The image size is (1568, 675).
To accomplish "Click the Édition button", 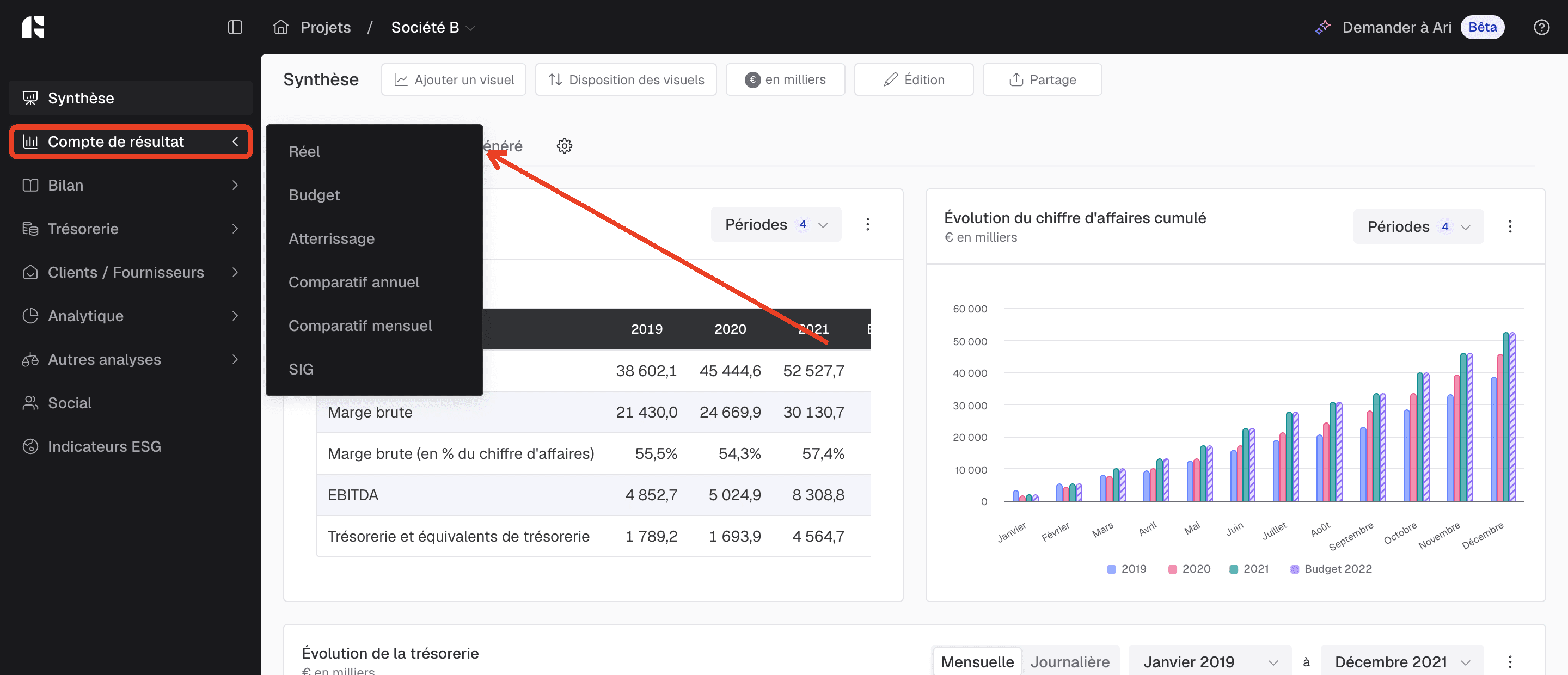I will (914, 79).
